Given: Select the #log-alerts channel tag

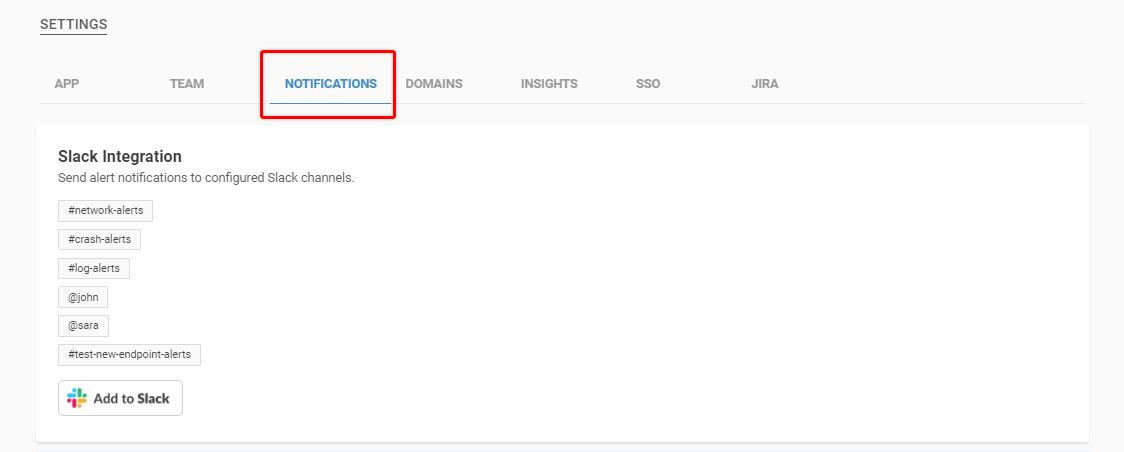Looking at the screenshot, I should [94, 269].
